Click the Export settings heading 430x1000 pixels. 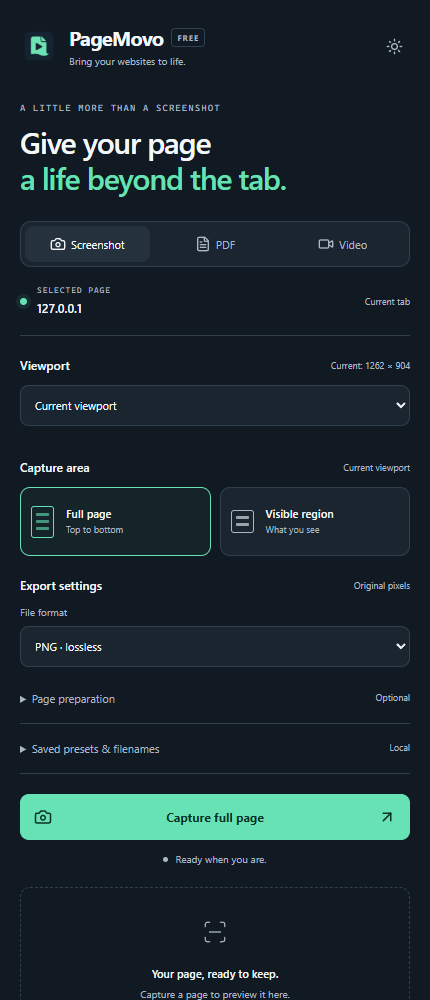pyautogui.click(x=61, y=585)
